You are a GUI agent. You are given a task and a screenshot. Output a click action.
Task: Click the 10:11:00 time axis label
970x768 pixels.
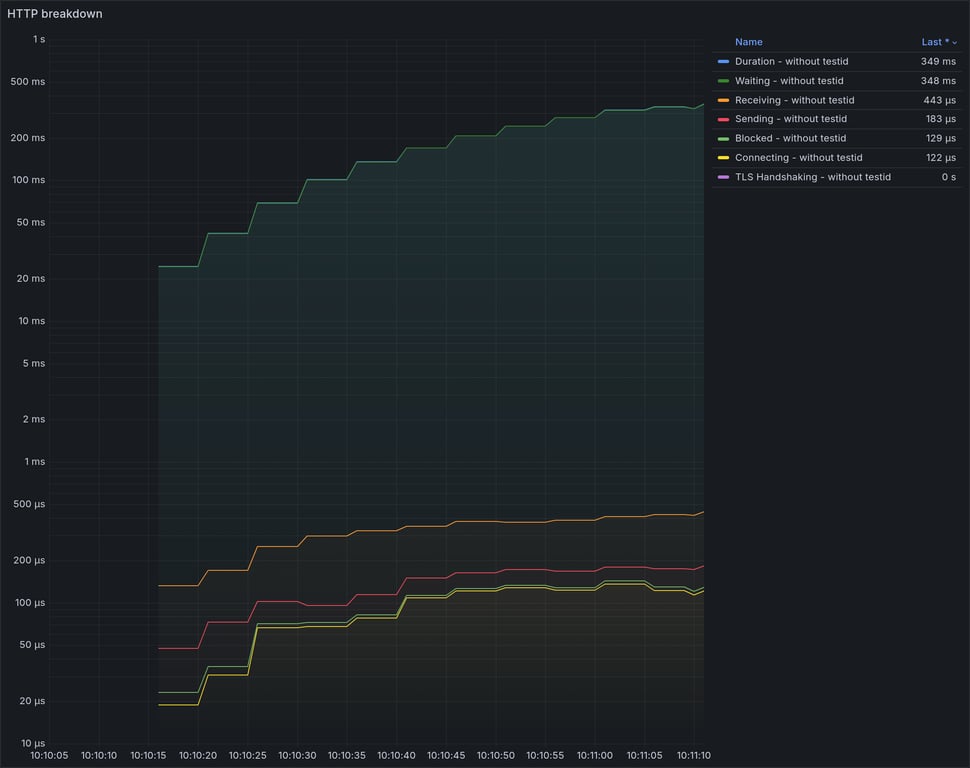pos(594,755)
